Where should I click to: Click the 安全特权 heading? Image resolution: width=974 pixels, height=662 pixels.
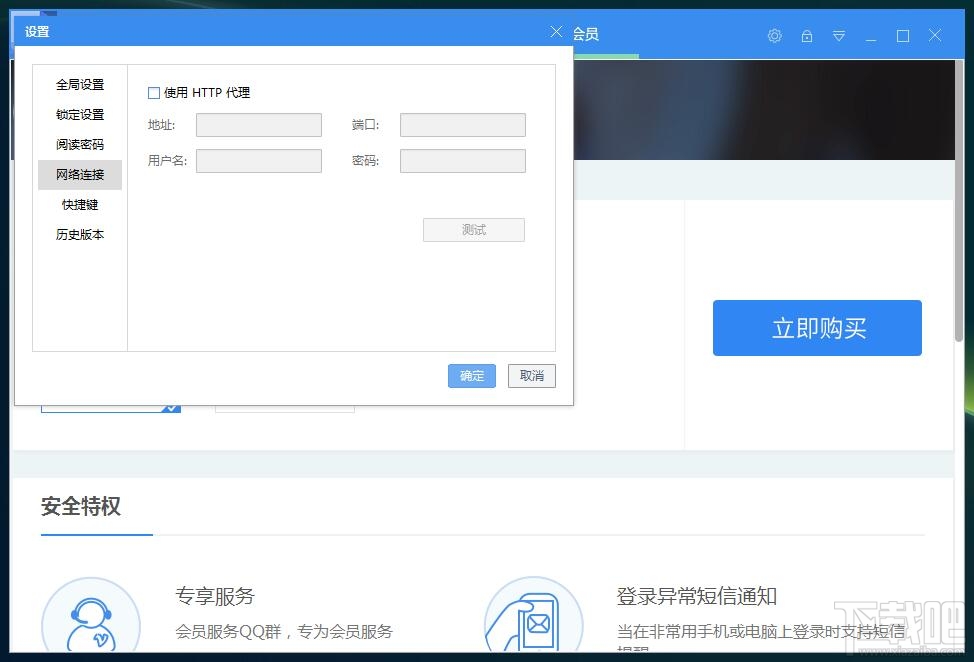[x=81, y=506]
